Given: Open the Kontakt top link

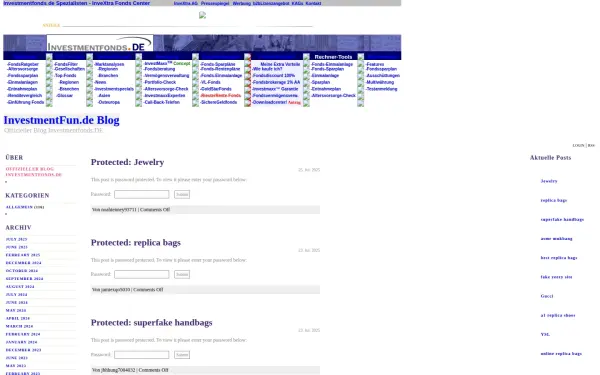Looking at the screenshot, I should click(313, 3).
